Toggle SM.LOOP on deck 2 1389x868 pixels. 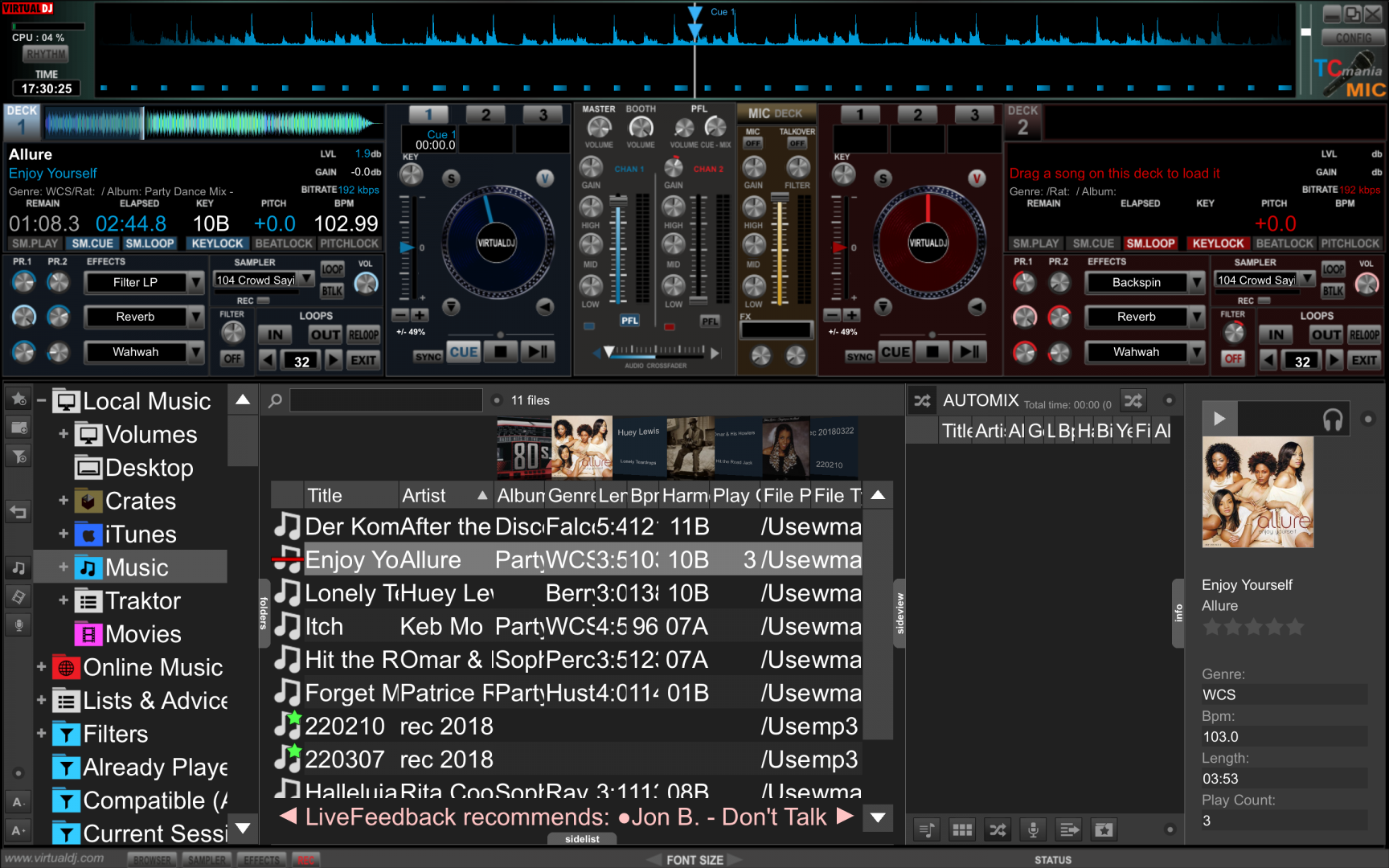click(x=1150, y=244)
